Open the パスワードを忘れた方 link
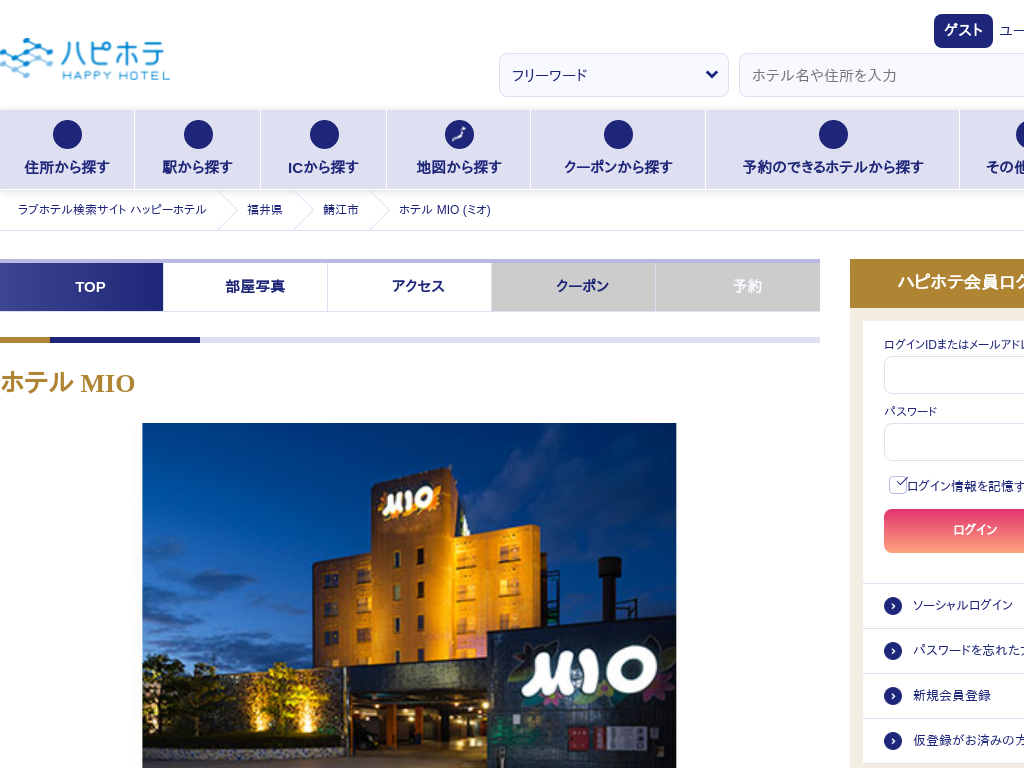 (x=968, y=650)
